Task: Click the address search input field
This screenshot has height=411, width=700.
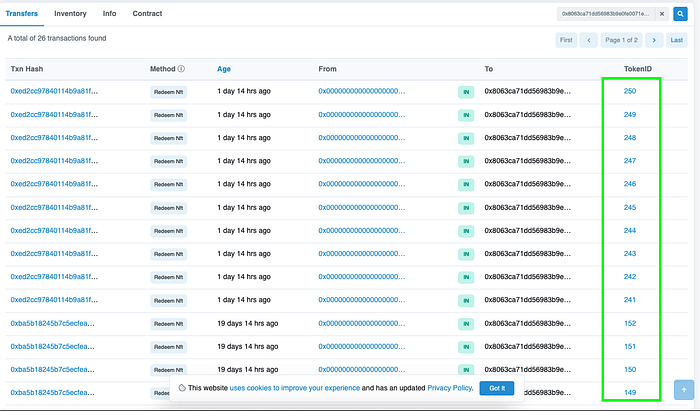Action: (x=606, y=14)
